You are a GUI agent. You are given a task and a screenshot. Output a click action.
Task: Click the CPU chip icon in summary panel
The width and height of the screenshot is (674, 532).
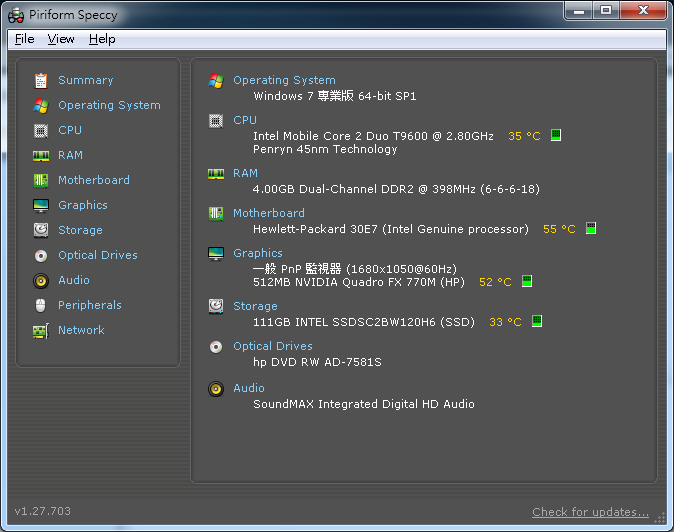[216, 121]
